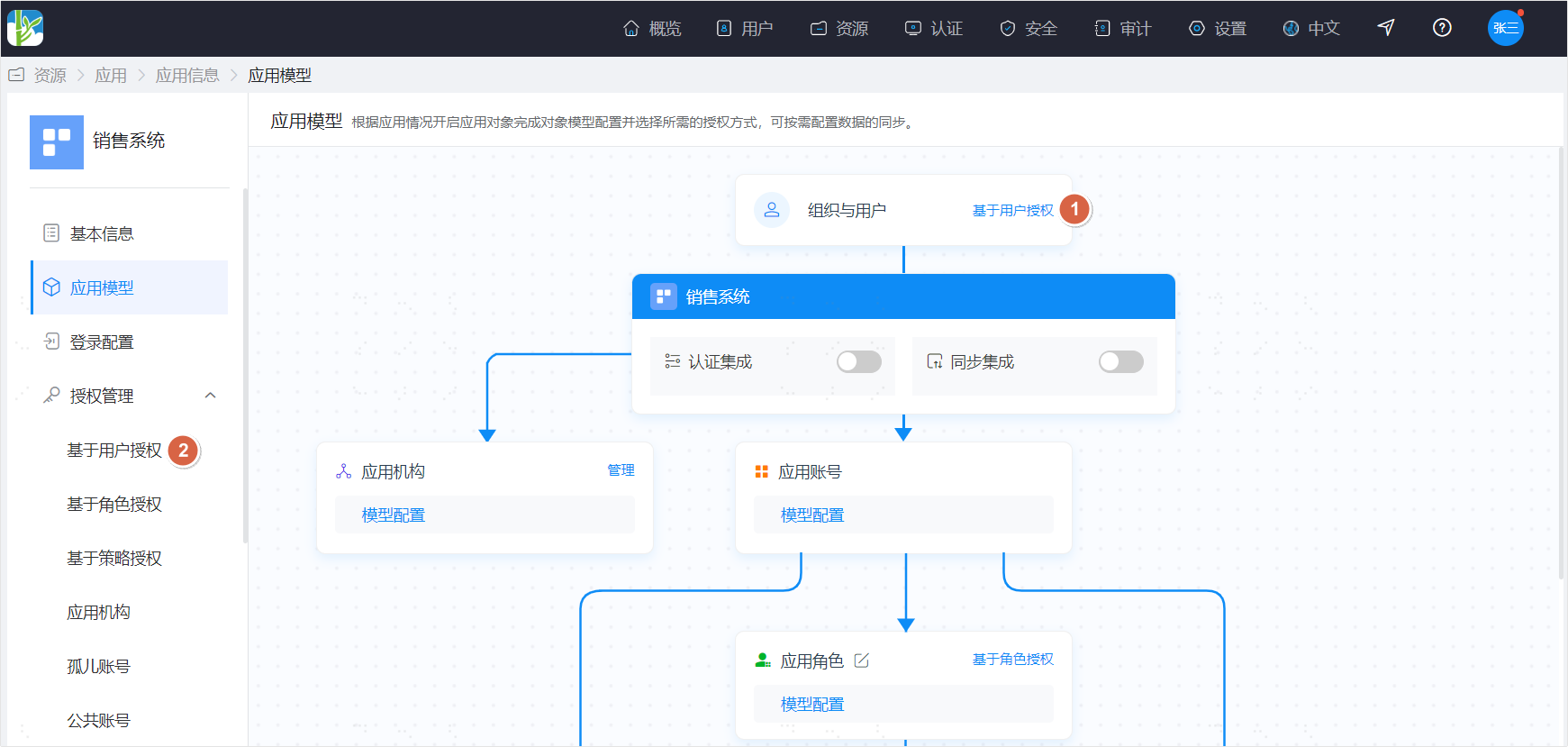Image resolution: width=1568 pixels, height=747 pixels.
Task: Click 基于用户授权 link in 组织与用户 card
Action: tap(1013, 210)
